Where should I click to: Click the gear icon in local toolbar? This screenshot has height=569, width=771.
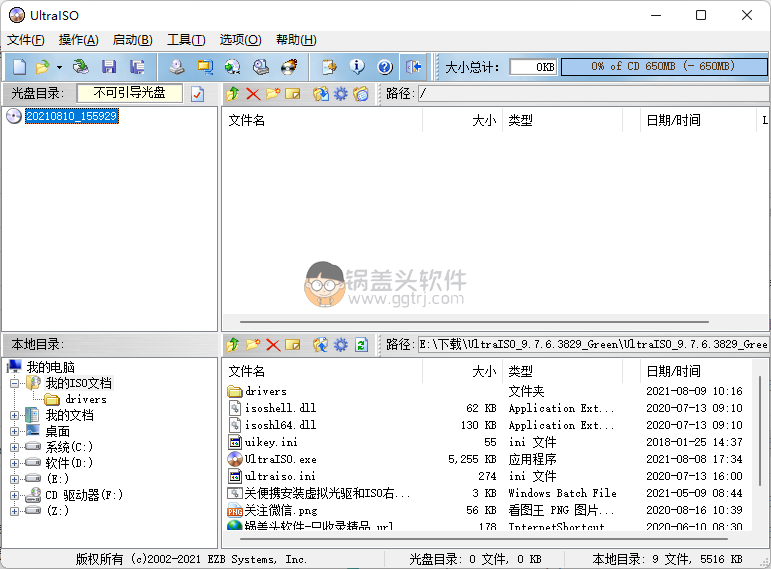(x=341, y=345)
